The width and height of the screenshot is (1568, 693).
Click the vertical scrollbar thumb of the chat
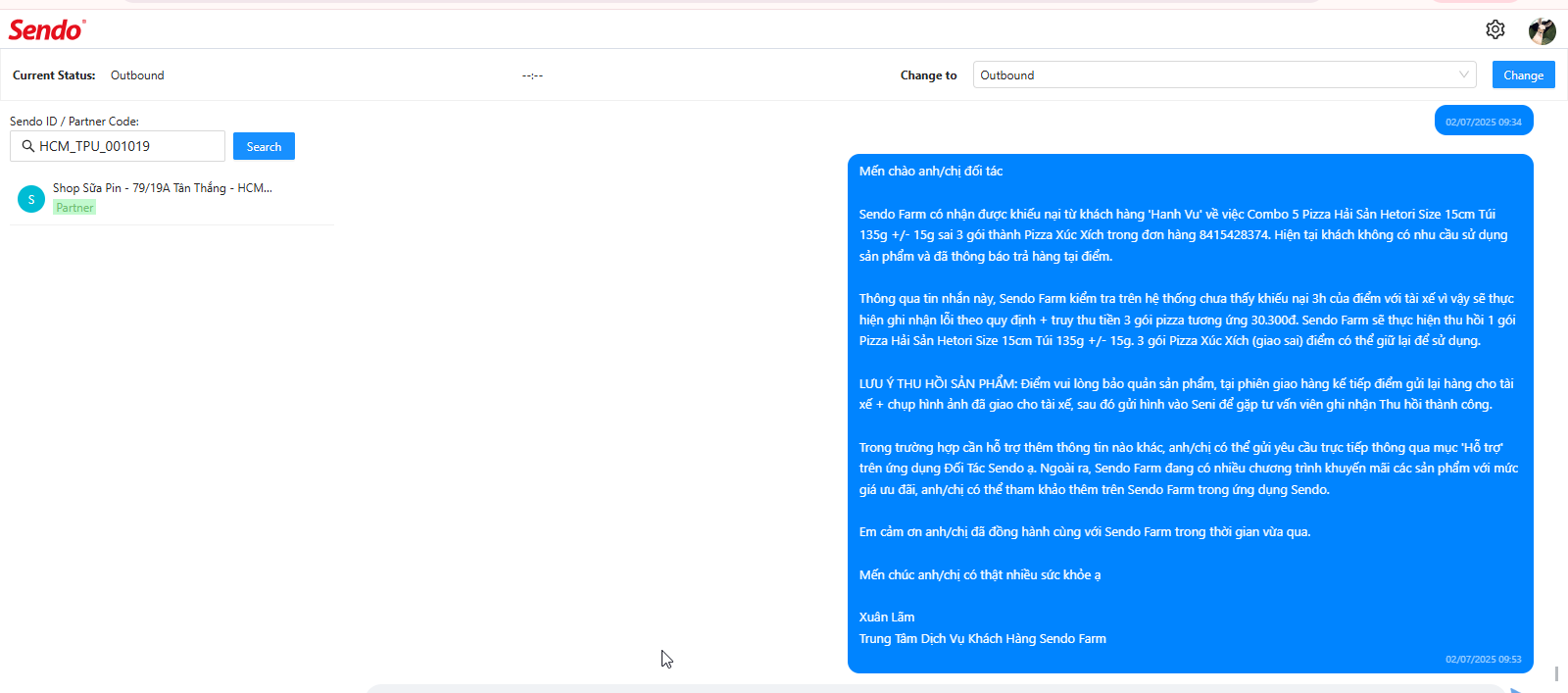[1556, 673]
